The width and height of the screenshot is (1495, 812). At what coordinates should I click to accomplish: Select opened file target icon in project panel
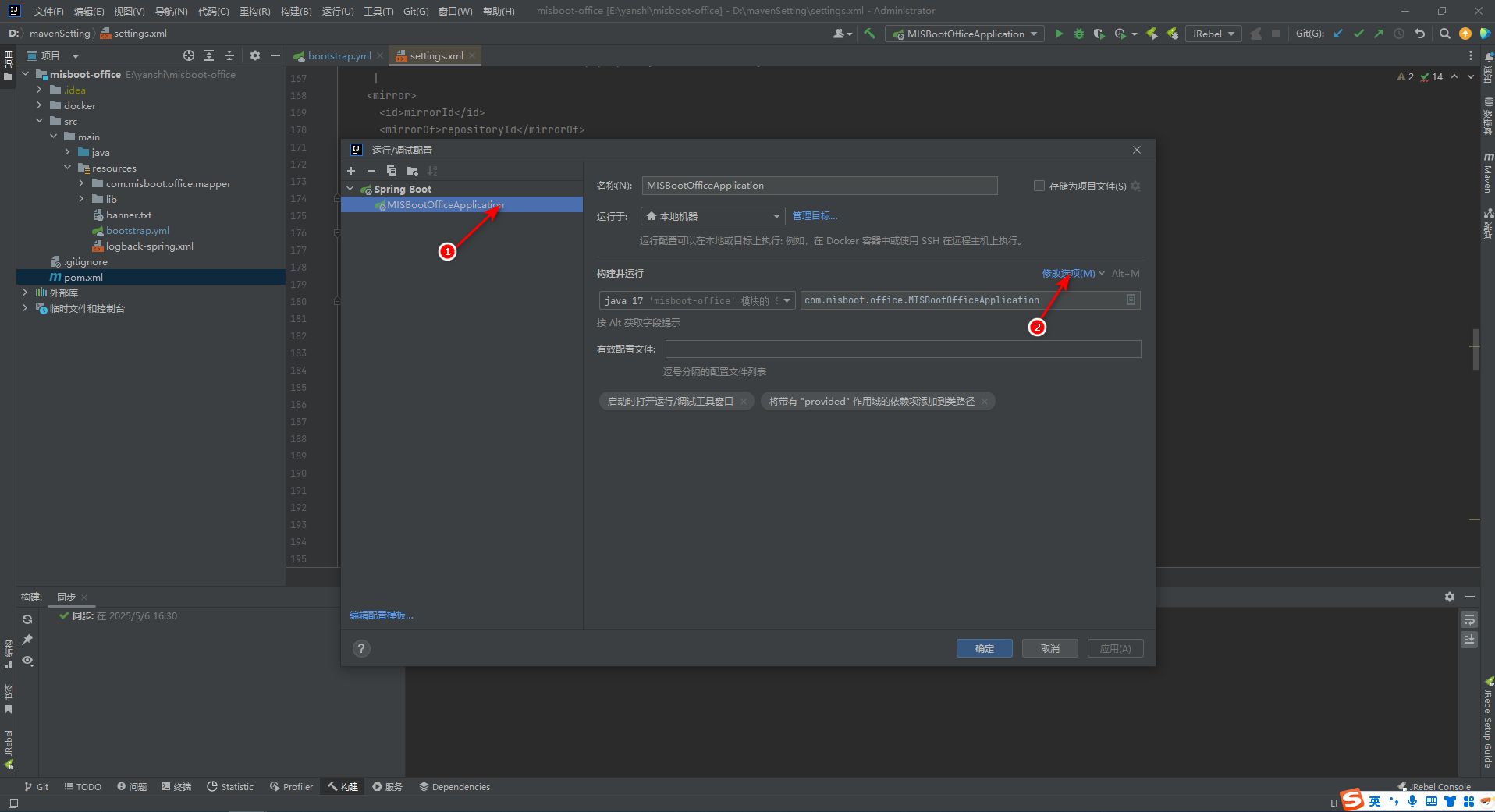click(x=189, y=55)
